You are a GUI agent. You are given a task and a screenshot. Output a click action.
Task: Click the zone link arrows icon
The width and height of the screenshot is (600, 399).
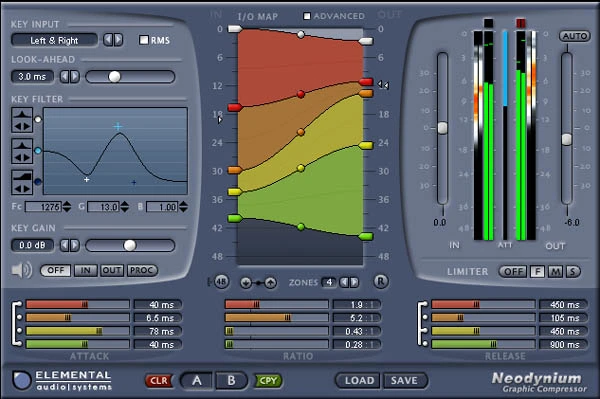[258, 283]
